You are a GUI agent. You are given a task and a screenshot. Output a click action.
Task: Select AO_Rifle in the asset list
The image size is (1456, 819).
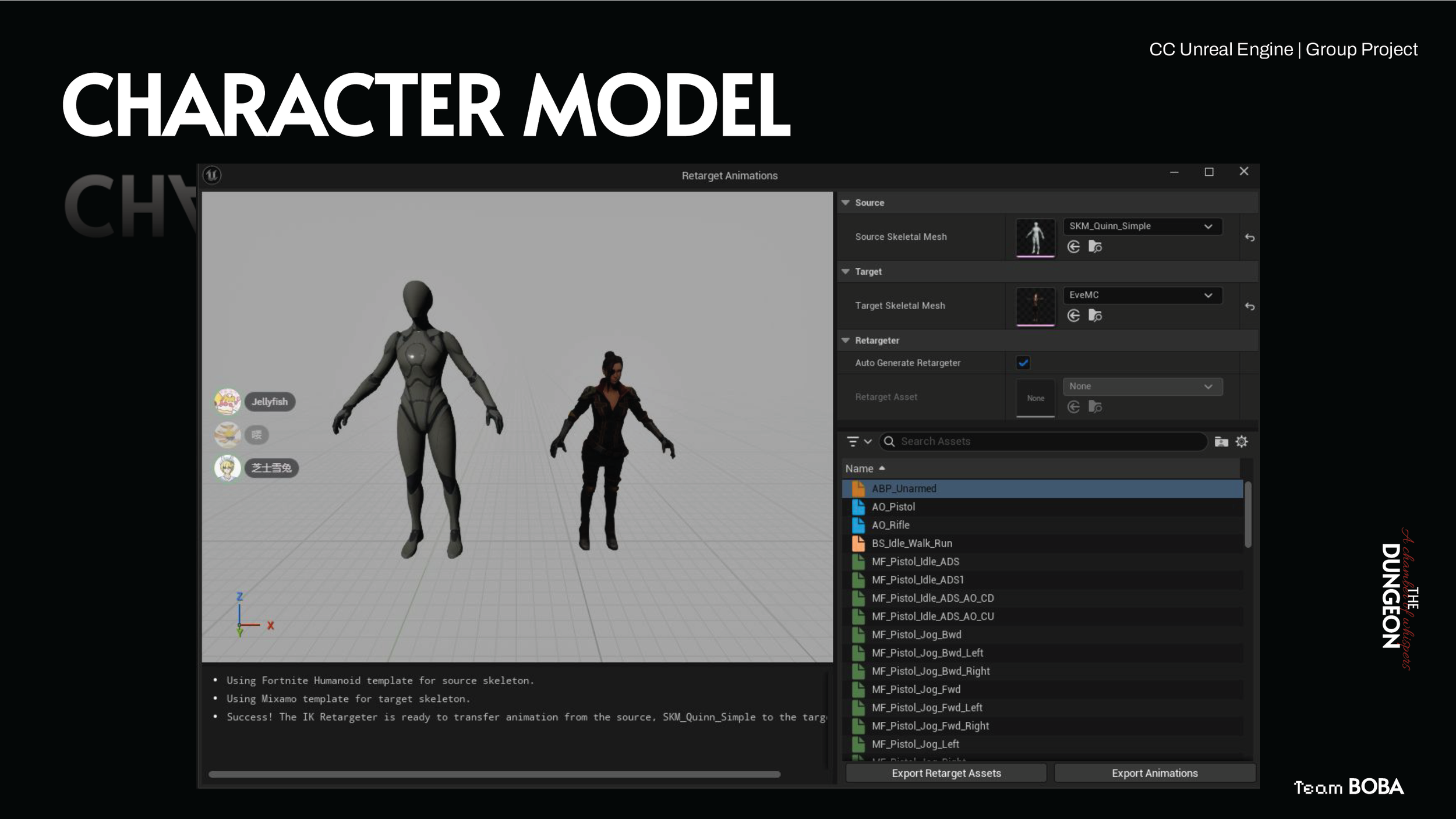[x=1042, y=525]
